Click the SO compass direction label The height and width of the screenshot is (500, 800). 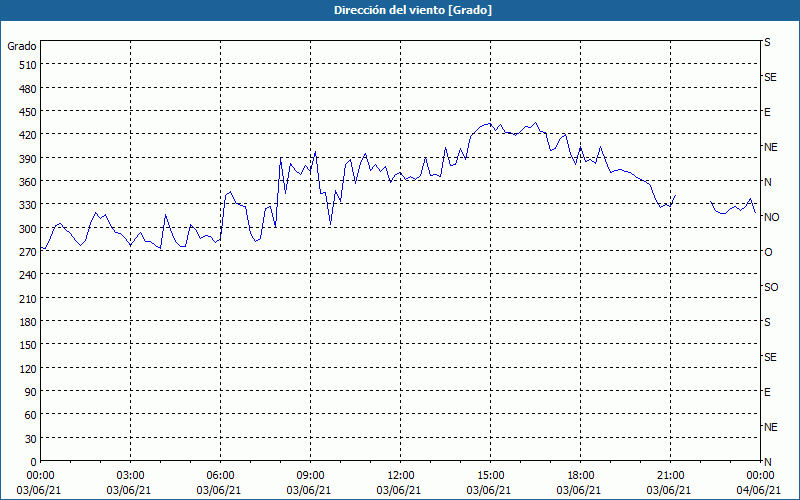point(771,287)
